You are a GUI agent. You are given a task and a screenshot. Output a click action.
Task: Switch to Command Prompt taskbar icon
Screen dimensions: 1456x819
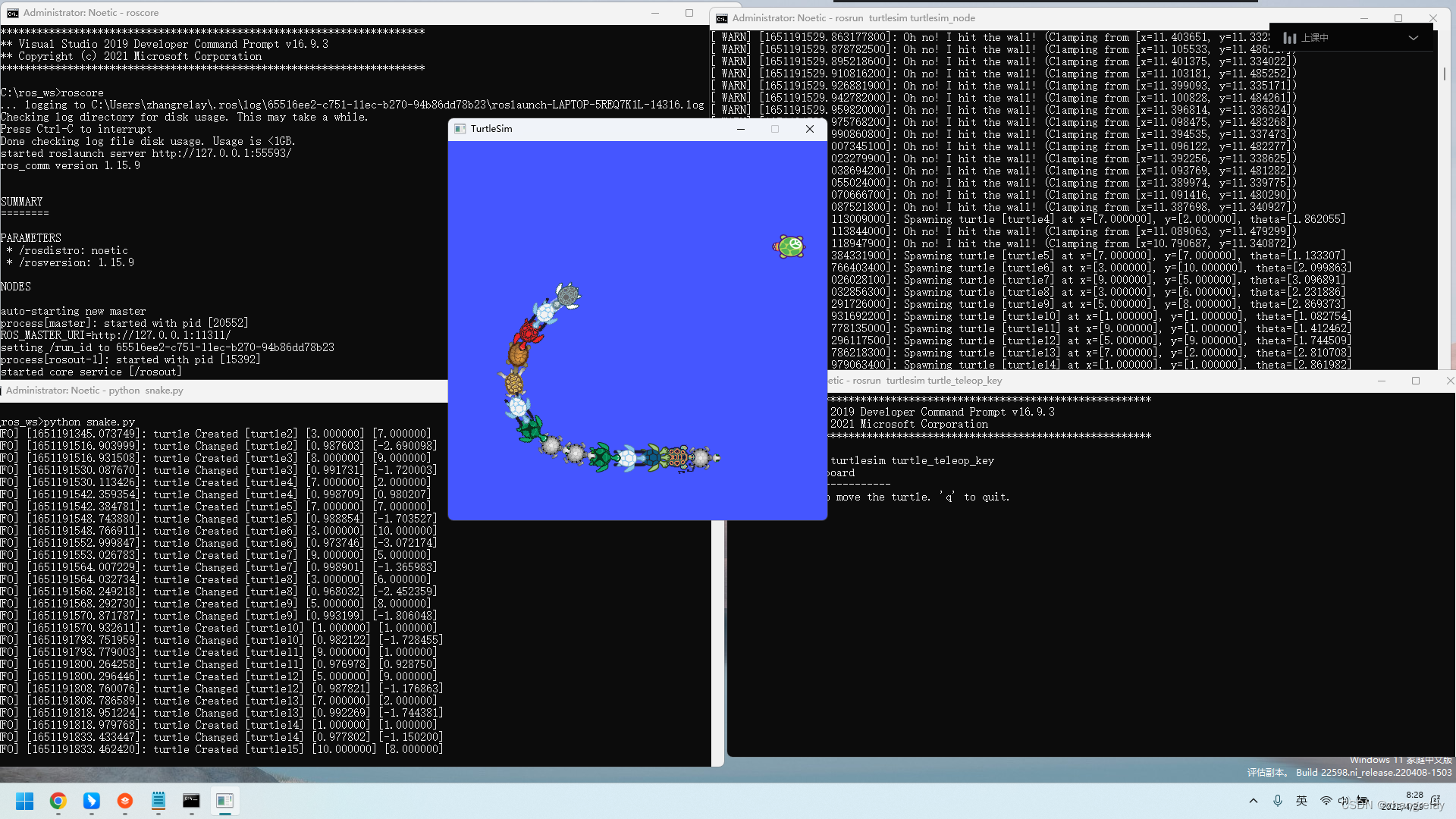pos(191,801)
